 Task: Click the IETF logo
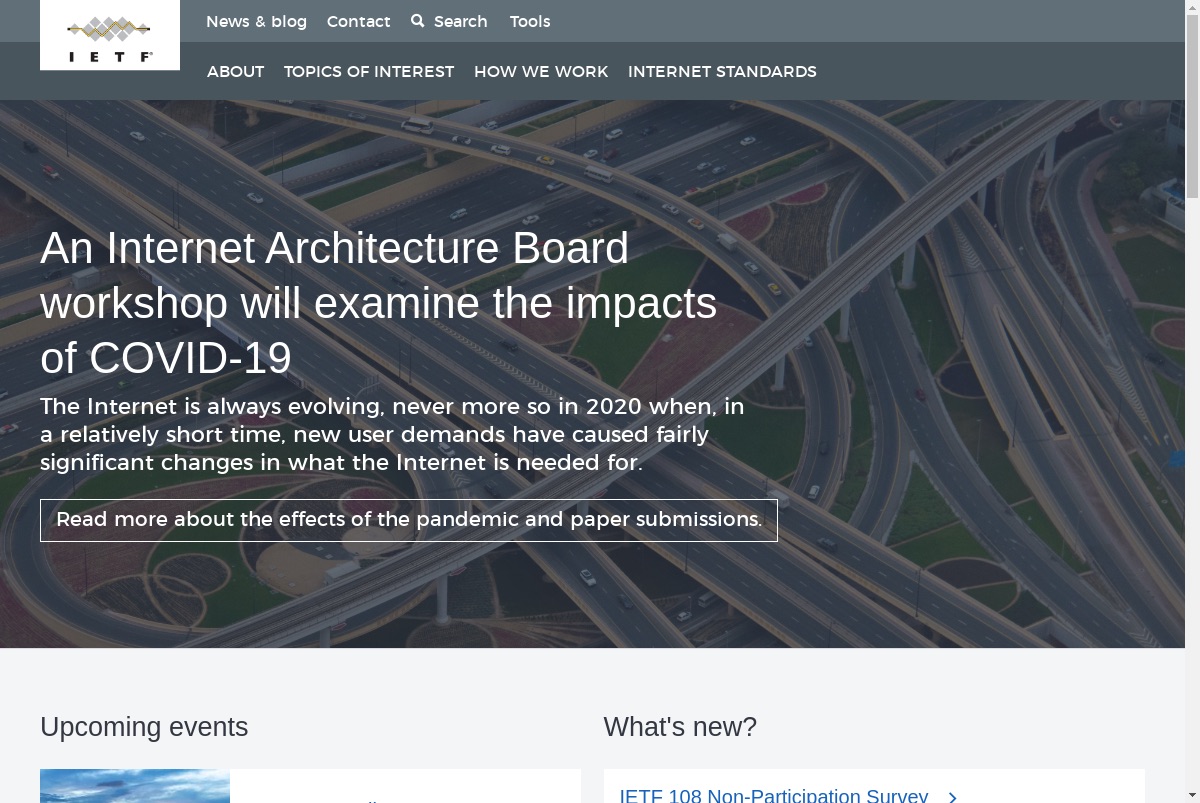click(110, 35)
